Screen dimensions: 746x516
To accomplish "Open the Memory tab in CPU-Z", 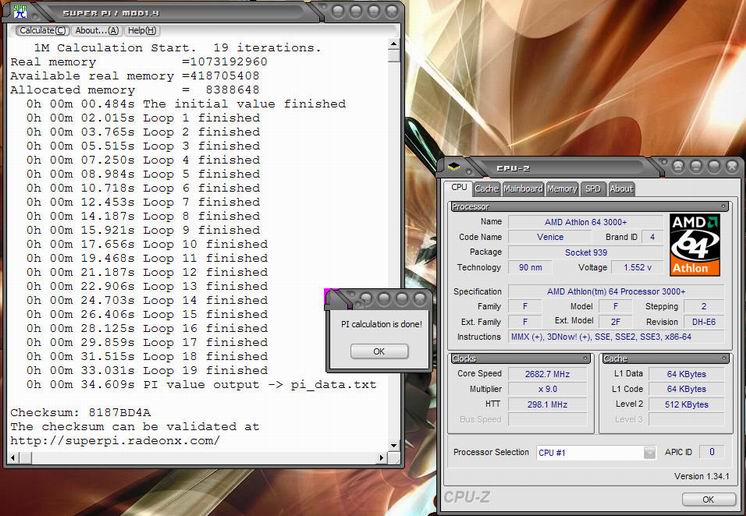I will (562, 189).
